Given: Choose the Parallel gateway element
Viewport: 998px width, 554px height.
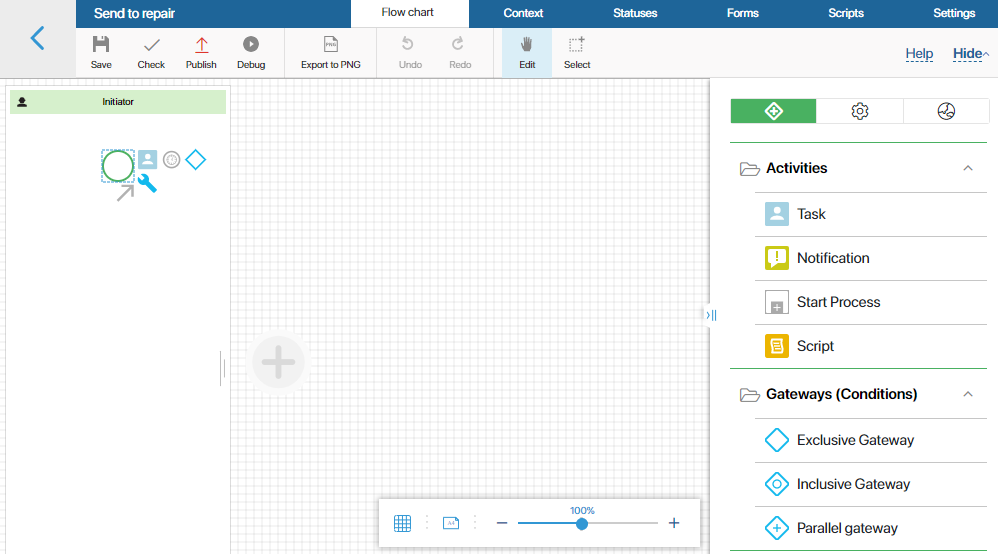Looking at the screenshot, I should point(871,528).
